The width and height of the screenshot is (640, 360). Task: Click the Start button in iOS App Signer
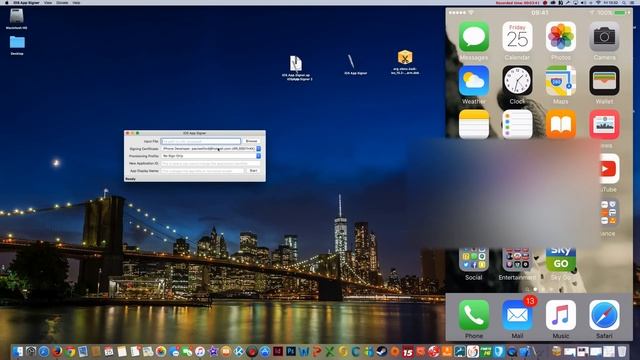click(x=253, y=171)
